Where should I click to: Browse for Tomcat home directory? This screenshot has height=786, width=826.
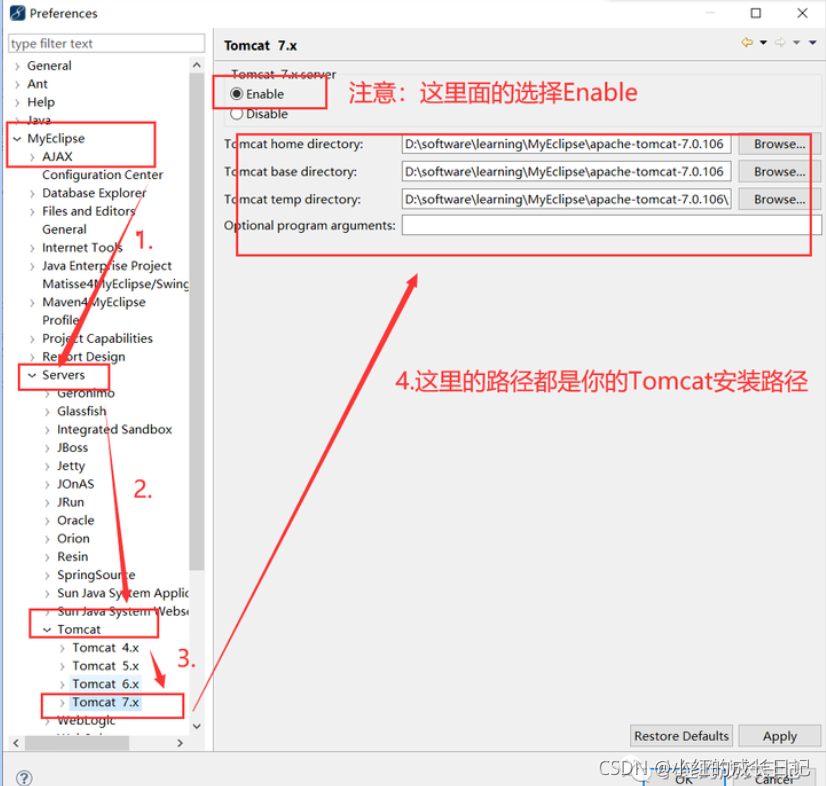coord(779,144)
